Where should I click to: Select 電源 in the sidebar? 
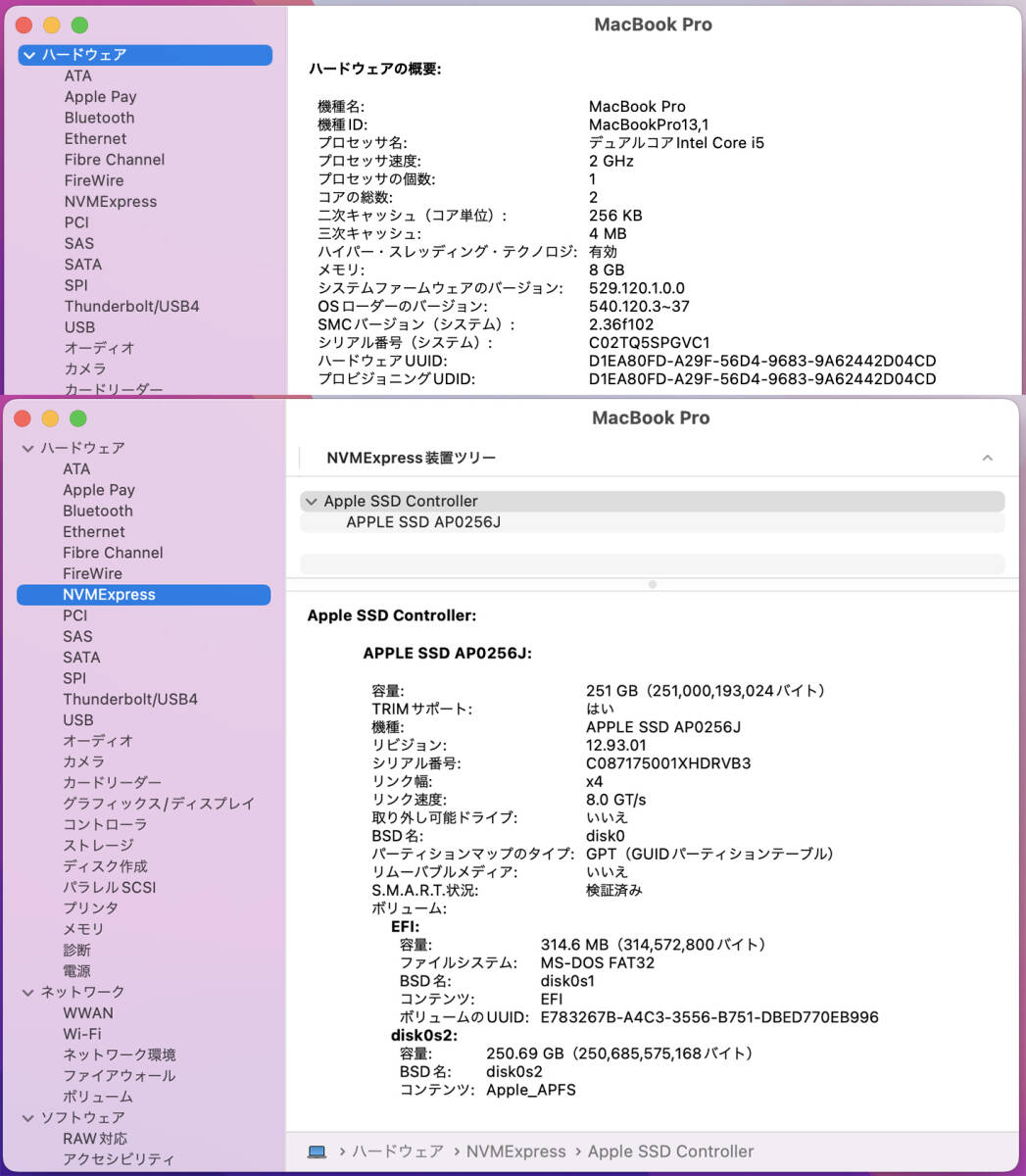(x=76, y=970)
